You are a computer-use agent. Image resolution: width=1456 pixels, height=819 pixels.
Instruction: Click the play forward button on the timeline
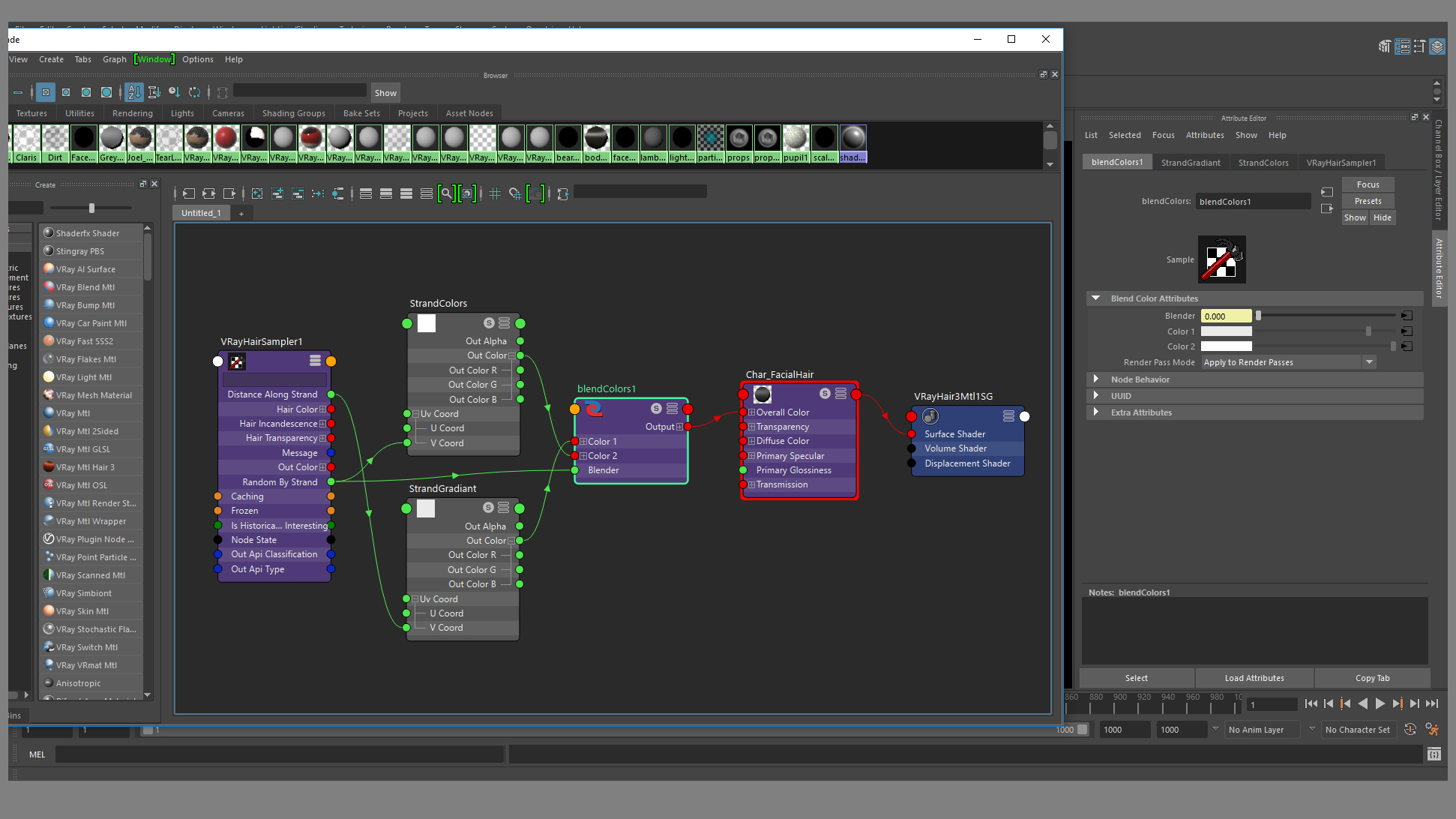pyautogui.click(x=1380, y=703)
